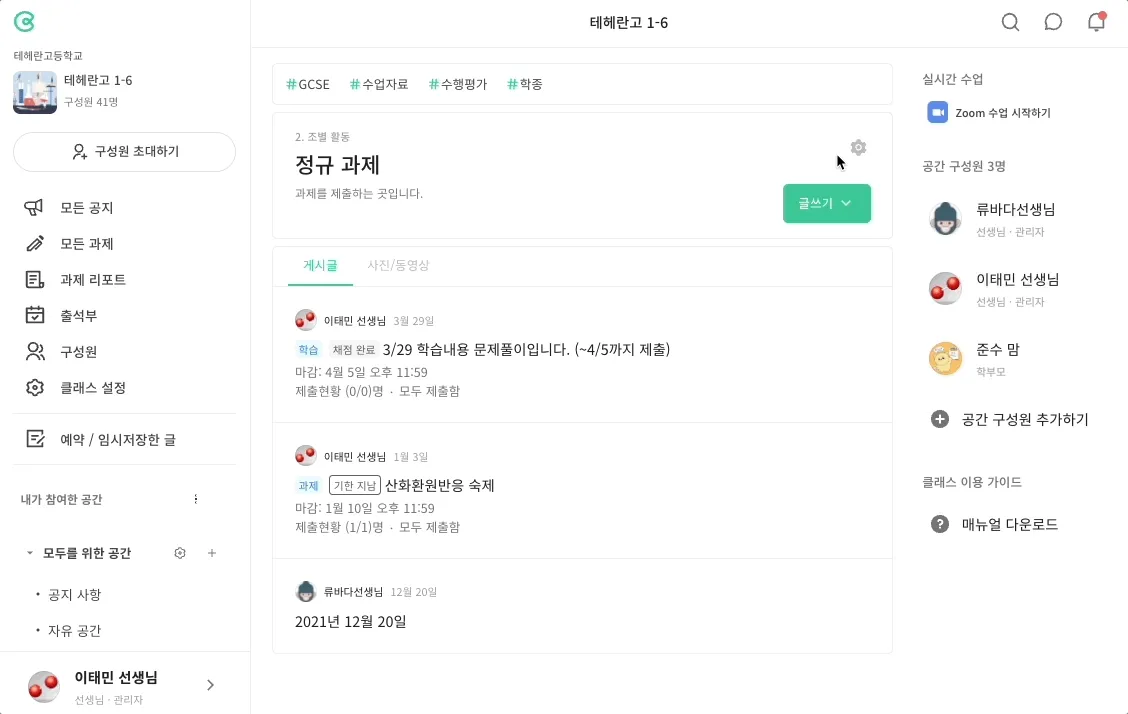Image resolution: width=1128 pixels, height=714 pixels.
Task: Open settings gear for 정규 과제
Action: point(858,148)
